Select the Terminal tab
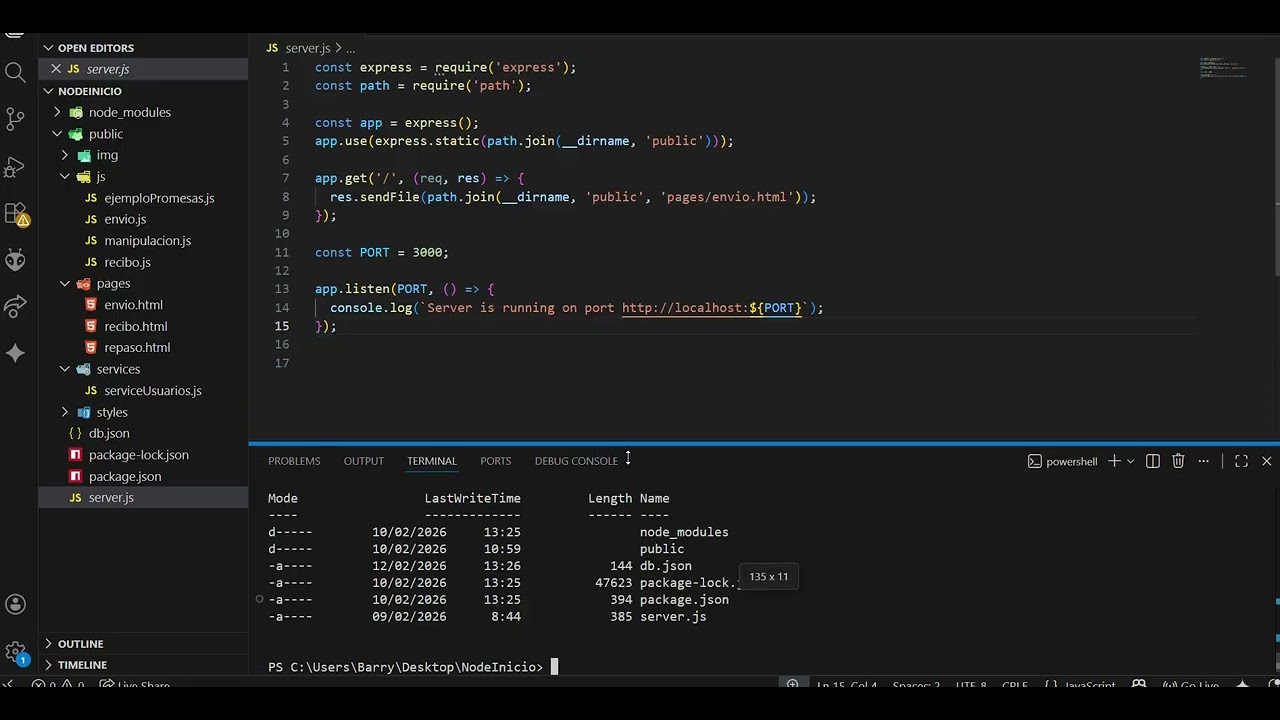The image size is (1280, 720). pos(432,461)
